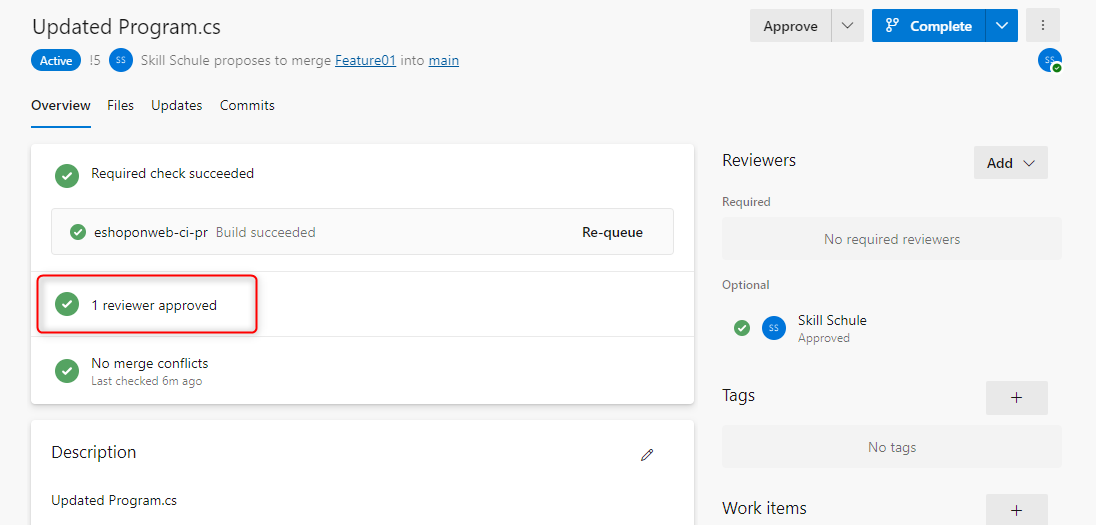Open the main branch link
The image size is (1096, 525).
coord(444,60)
